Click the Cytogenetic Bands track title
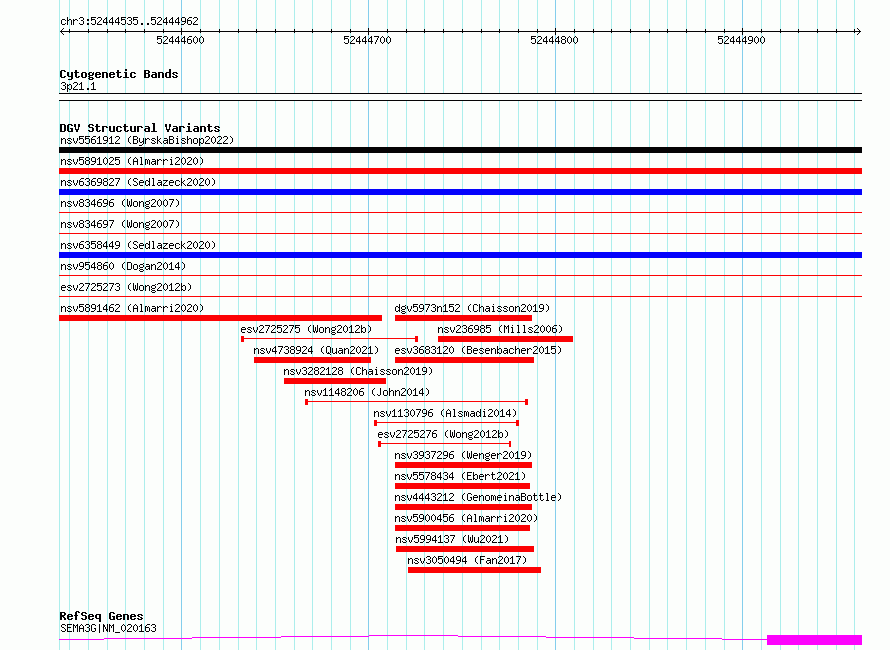Screen dimensions: 890x650 (x=119, y=74)
